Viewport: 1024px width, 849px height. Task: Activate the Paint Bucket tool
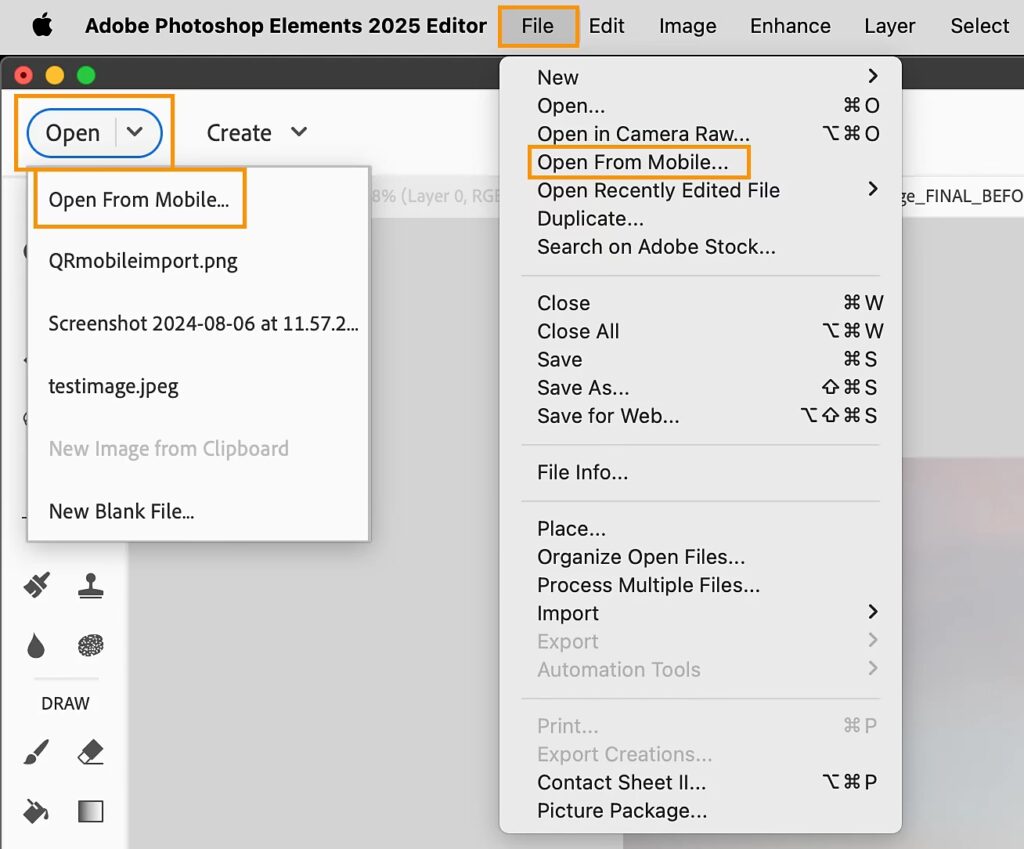pyautogui.click(x=37, y=811)
